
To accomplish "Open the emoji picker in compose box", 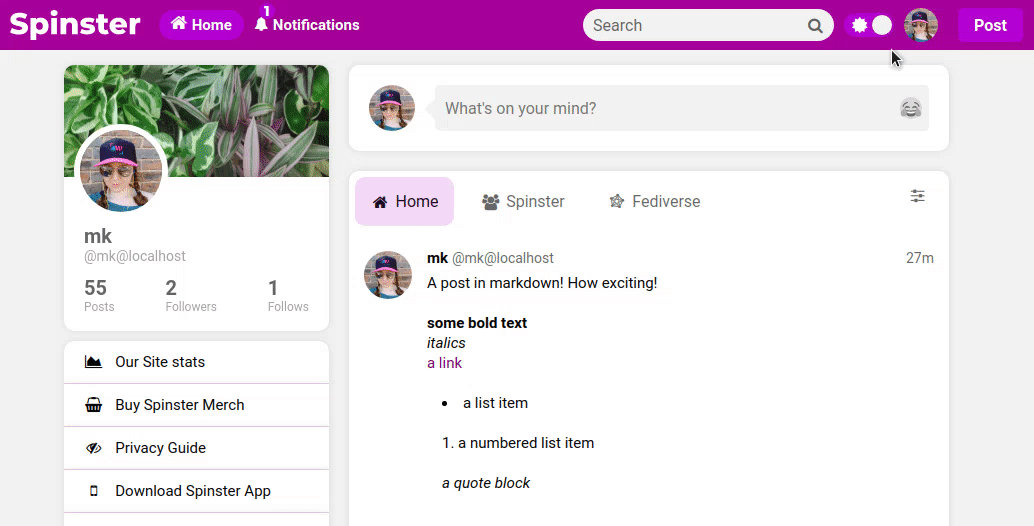I will tap(910, 108).
